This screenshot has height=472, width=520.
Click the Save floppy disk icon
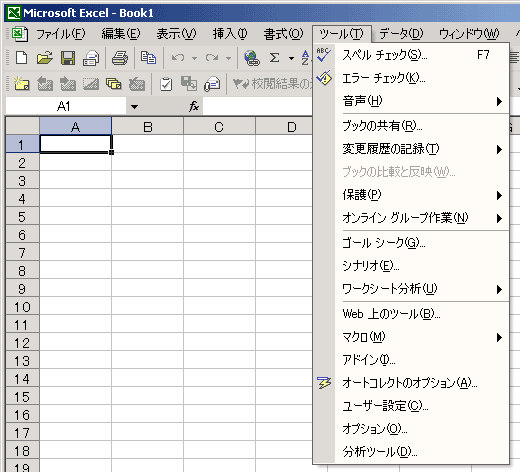68,58
